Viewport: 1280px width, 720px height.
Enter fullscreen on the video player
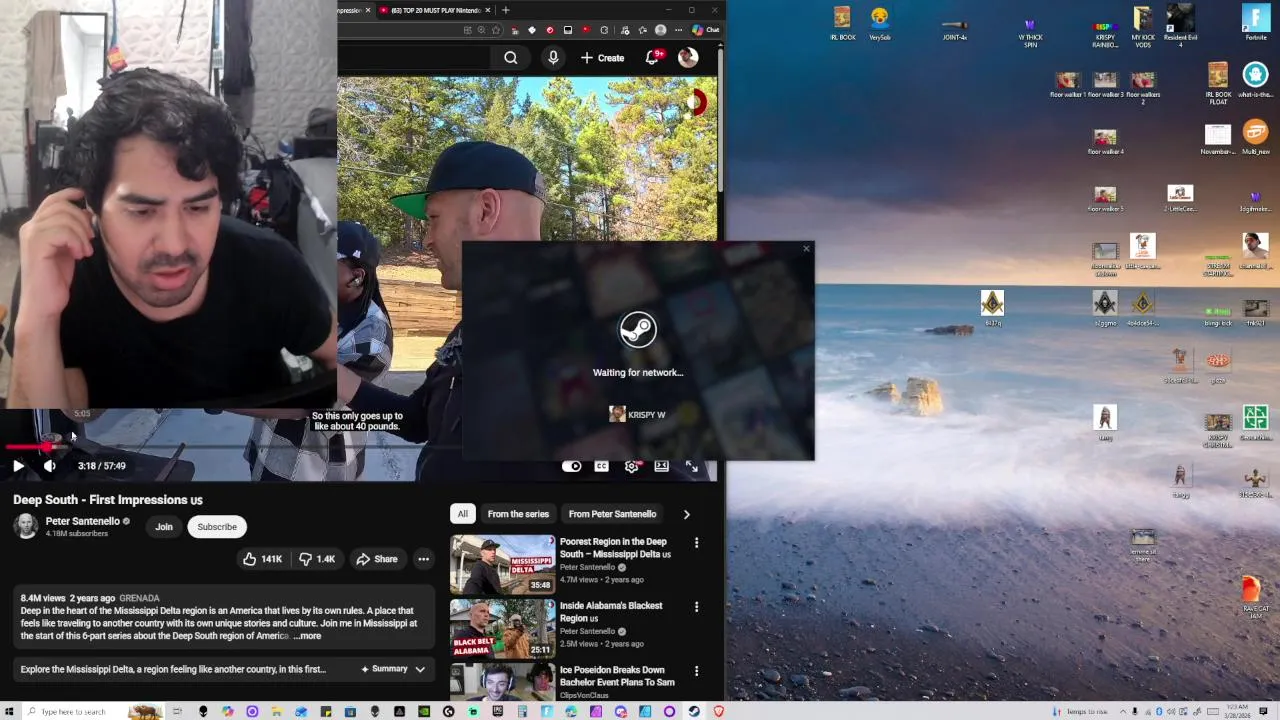[691, 466]
